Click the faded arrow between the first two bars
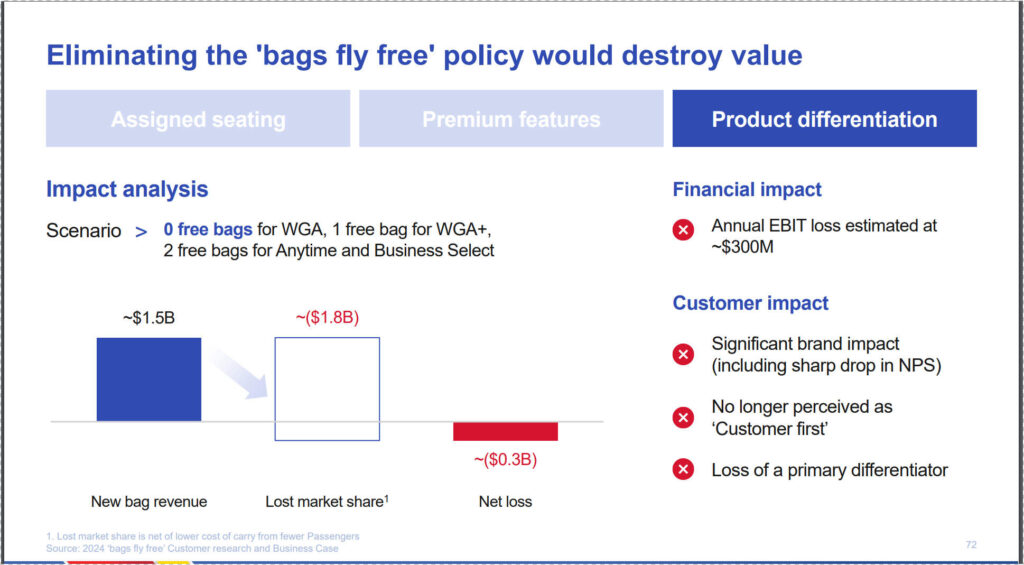This screenshot has height=565, width=1024. click(239, 372)
